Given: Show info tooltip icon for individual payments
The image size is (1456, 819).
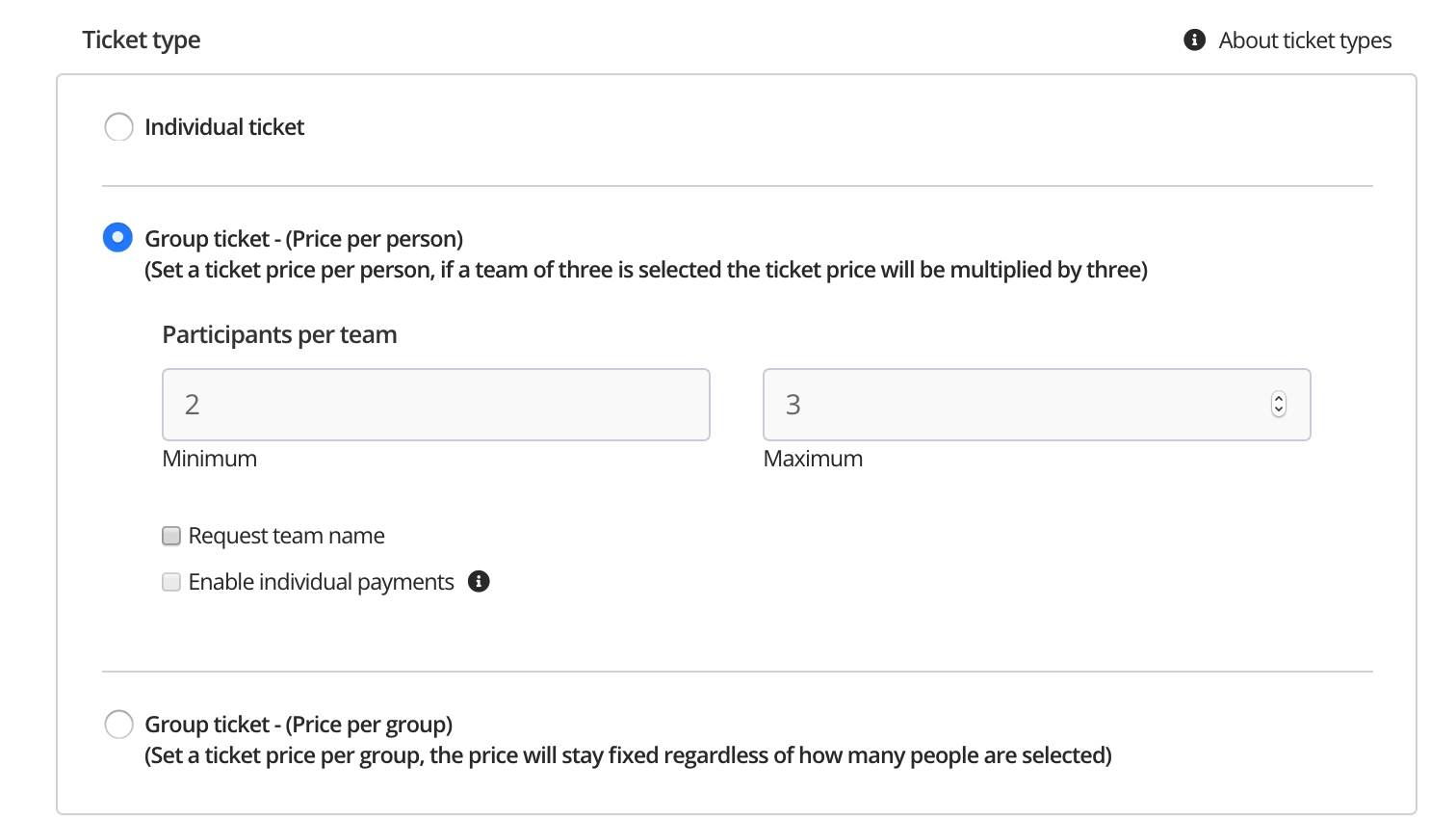Looking at the screenshot, I should pos(479,581).
